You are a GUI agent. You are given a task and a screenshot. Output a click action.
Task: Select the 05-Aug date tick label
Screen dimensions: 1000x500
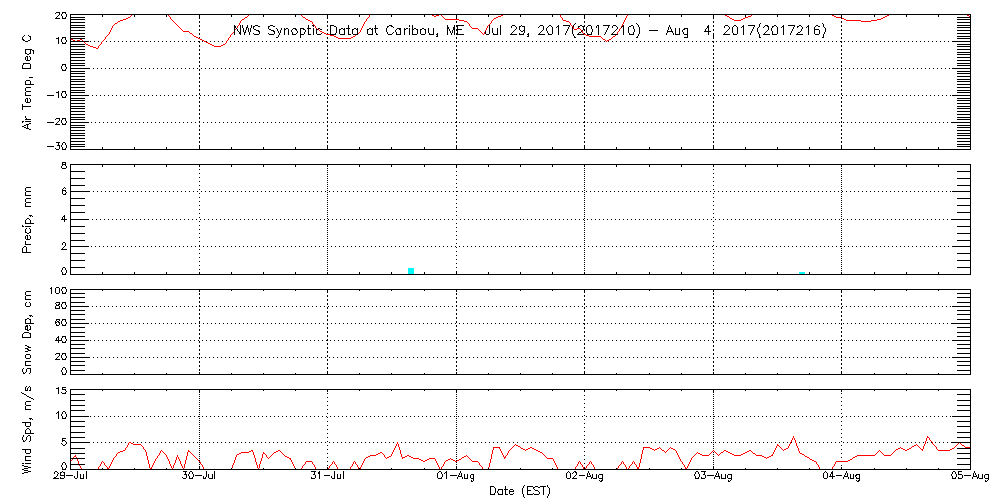point(966,477)
